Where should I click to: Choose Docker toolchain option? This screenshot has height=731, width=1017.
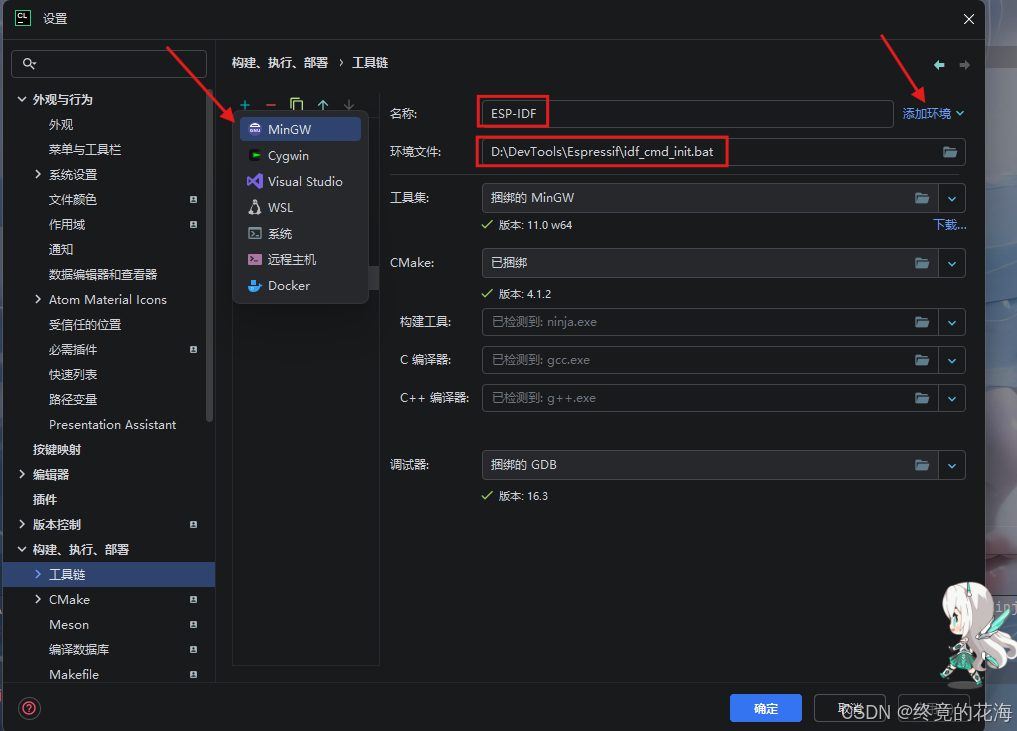tap(300, 285)
